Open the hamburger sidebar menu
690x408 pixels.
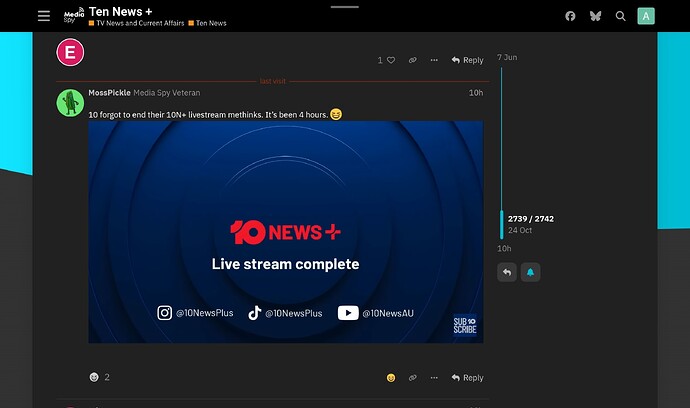pyautogui.click(x=44, y=16)
